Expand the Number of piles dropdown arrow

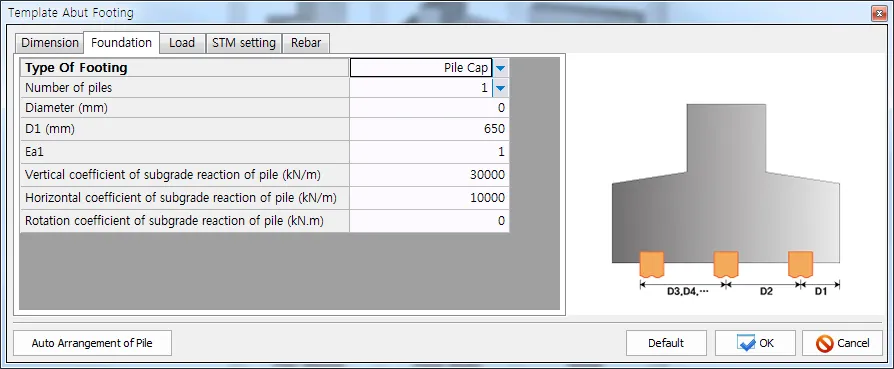500,88
